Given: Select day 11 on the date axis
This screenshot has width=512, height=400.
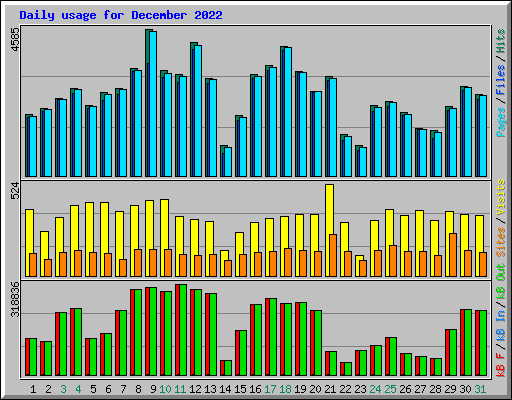Looking at the screenshot, I should point(180,389).
